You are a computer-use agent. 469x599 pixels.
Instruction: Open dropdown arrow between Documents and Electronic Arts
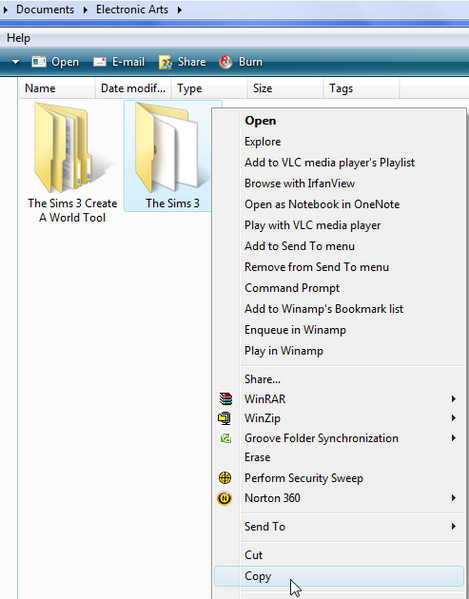coord(86,10)
